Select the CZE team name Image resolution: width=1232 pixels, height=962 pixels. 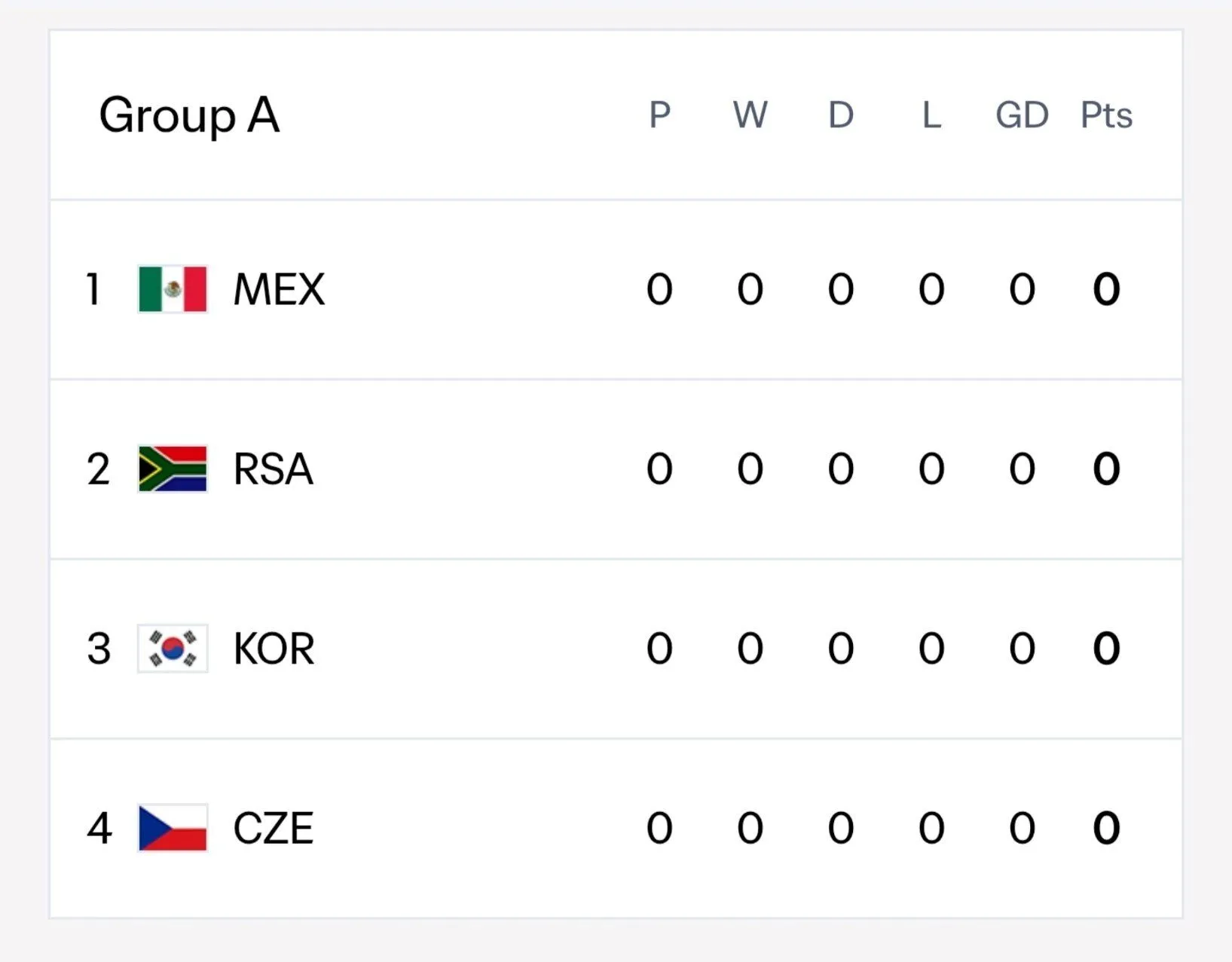tap(273, 828)
